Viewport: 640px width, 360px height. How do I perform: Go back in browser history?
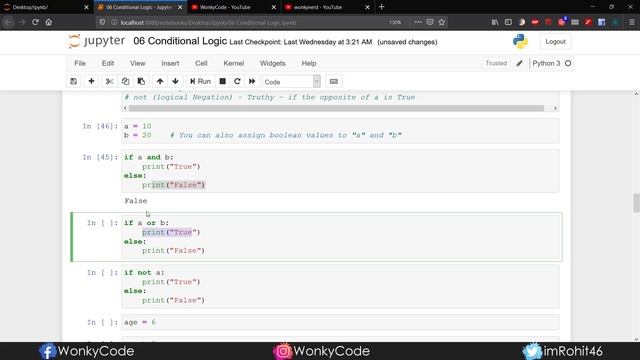pos(9,22)
